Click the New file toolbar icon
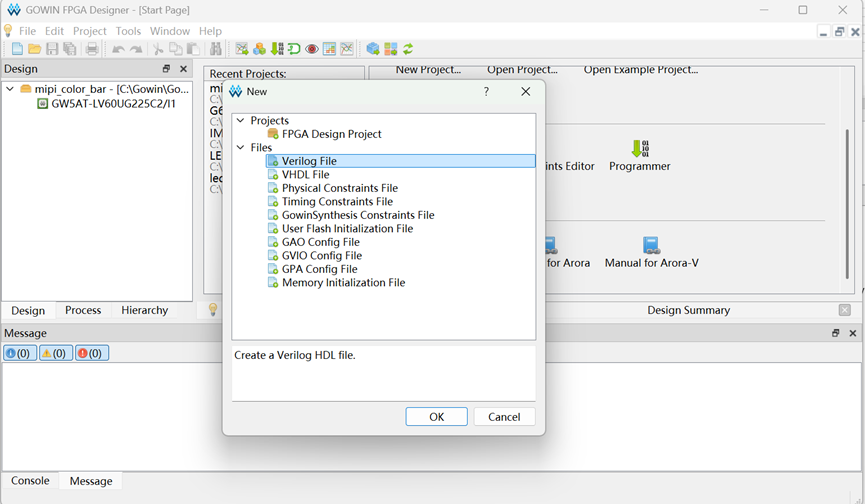Viewport: 865px width, 504px height. [17, 49]
